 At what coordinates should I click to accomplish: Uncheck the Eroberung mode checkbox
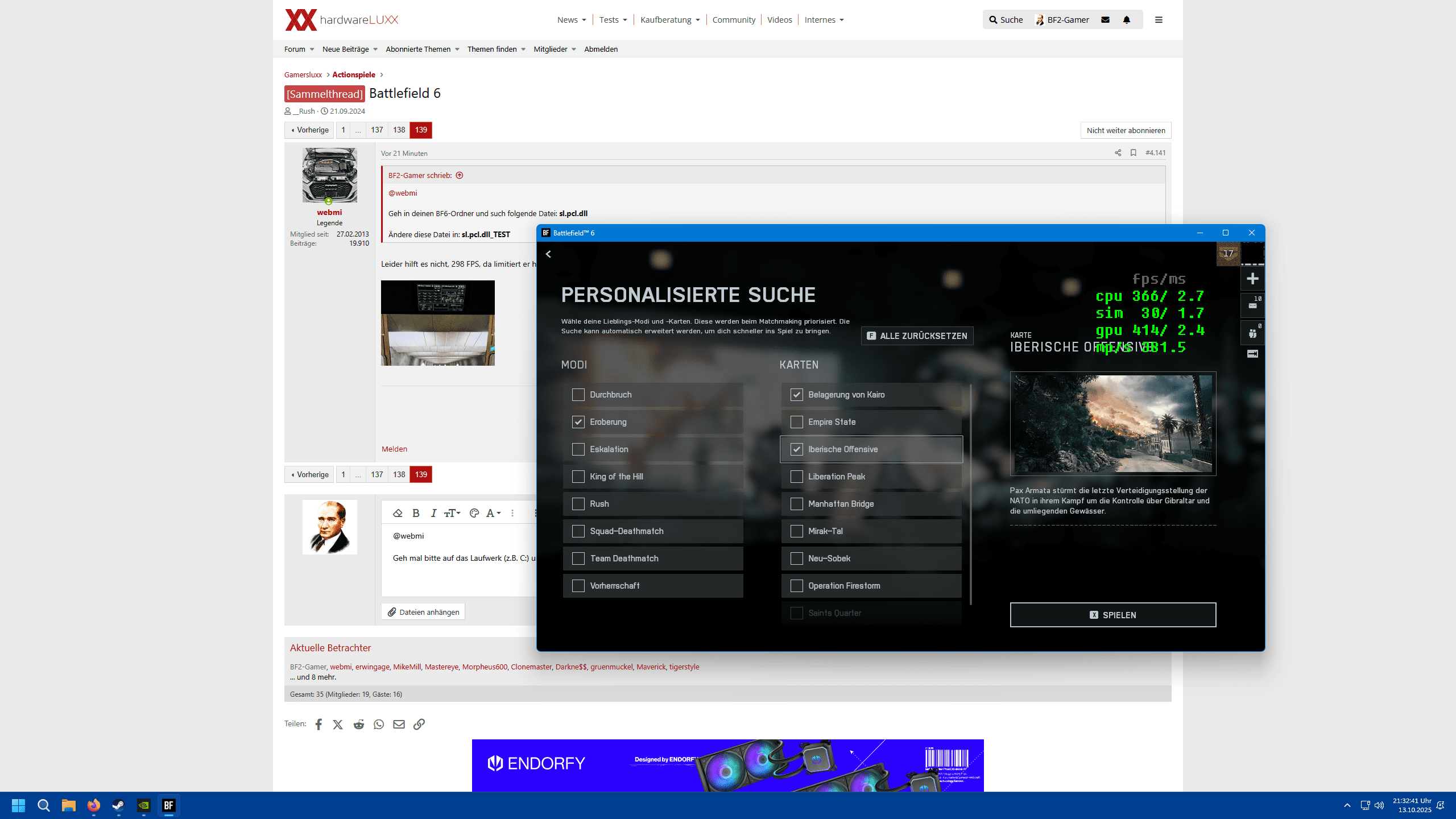pyautogui.click(x=578, y=422)
